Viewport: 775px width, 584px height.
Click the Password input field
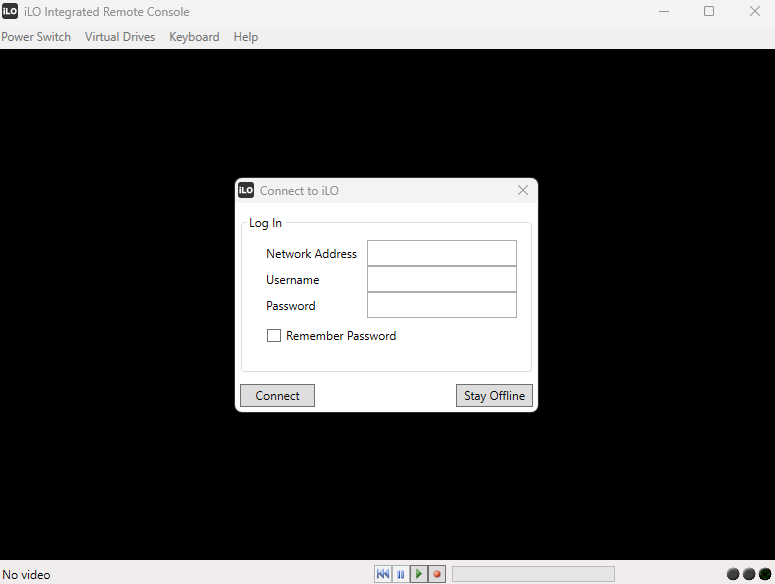pyautogui.click(x=442, y=305)
